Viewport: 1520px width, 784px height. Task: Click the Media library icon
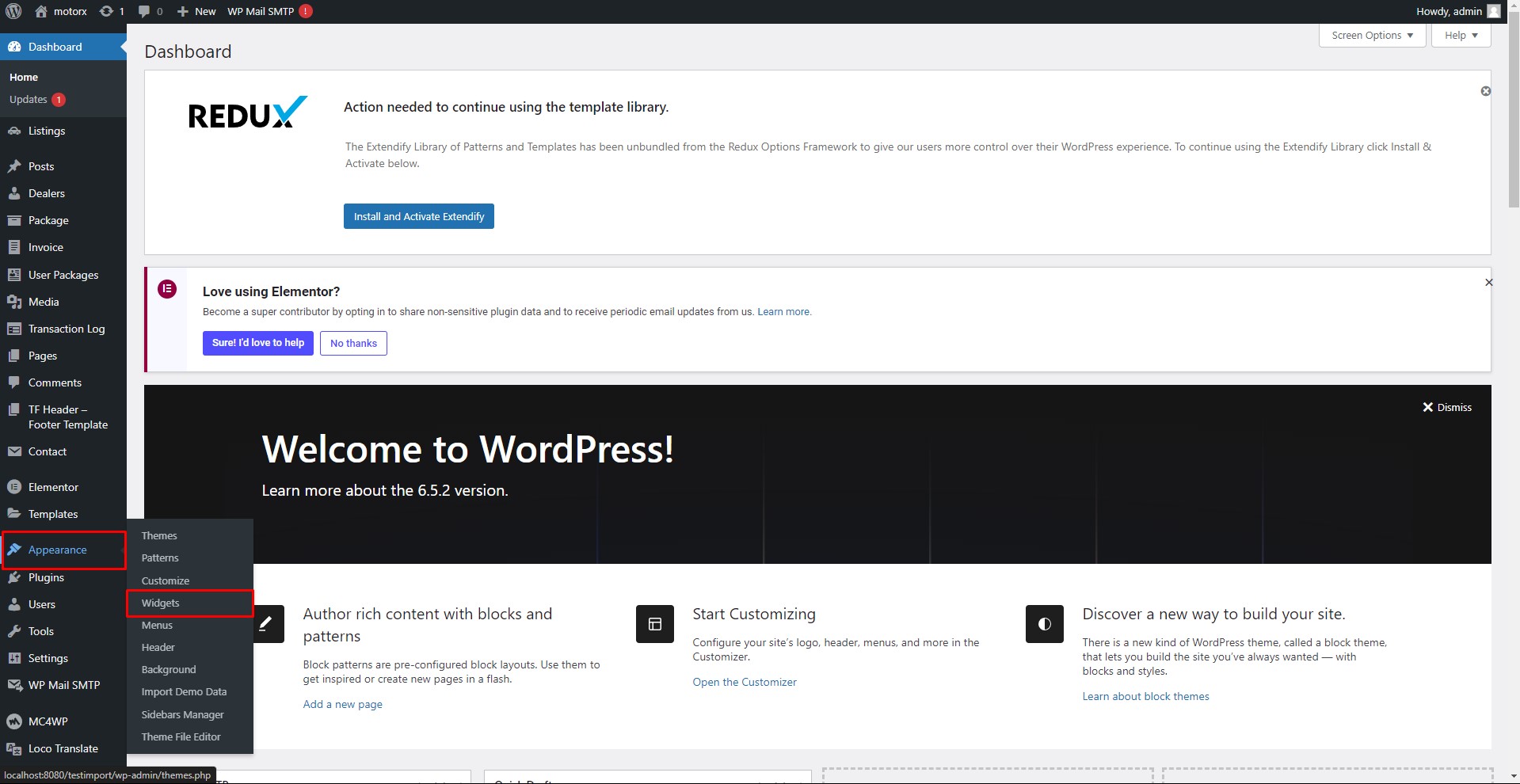tap(14, 302)
